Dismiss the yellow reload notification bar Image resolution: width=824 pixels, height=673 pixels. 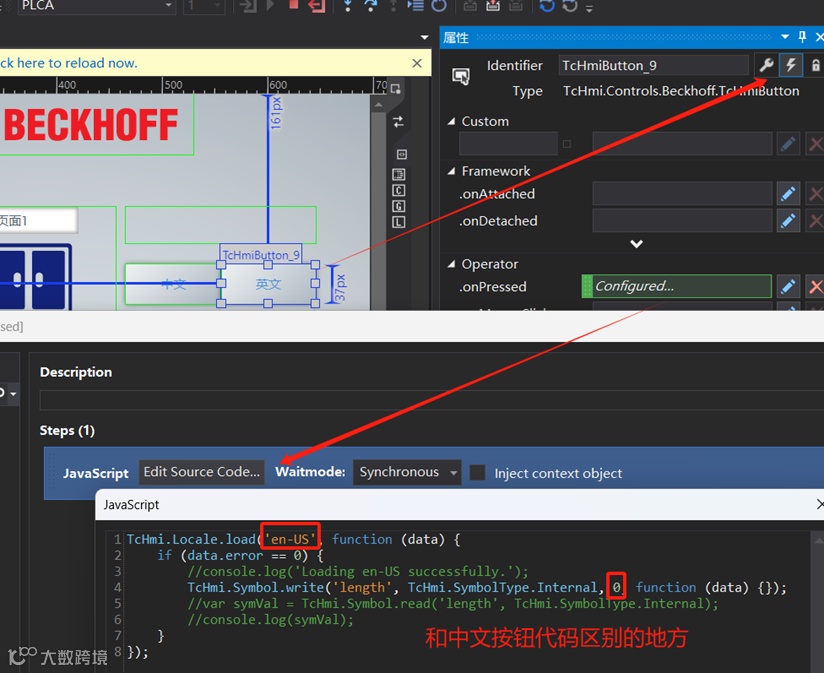tap(417, 63)
